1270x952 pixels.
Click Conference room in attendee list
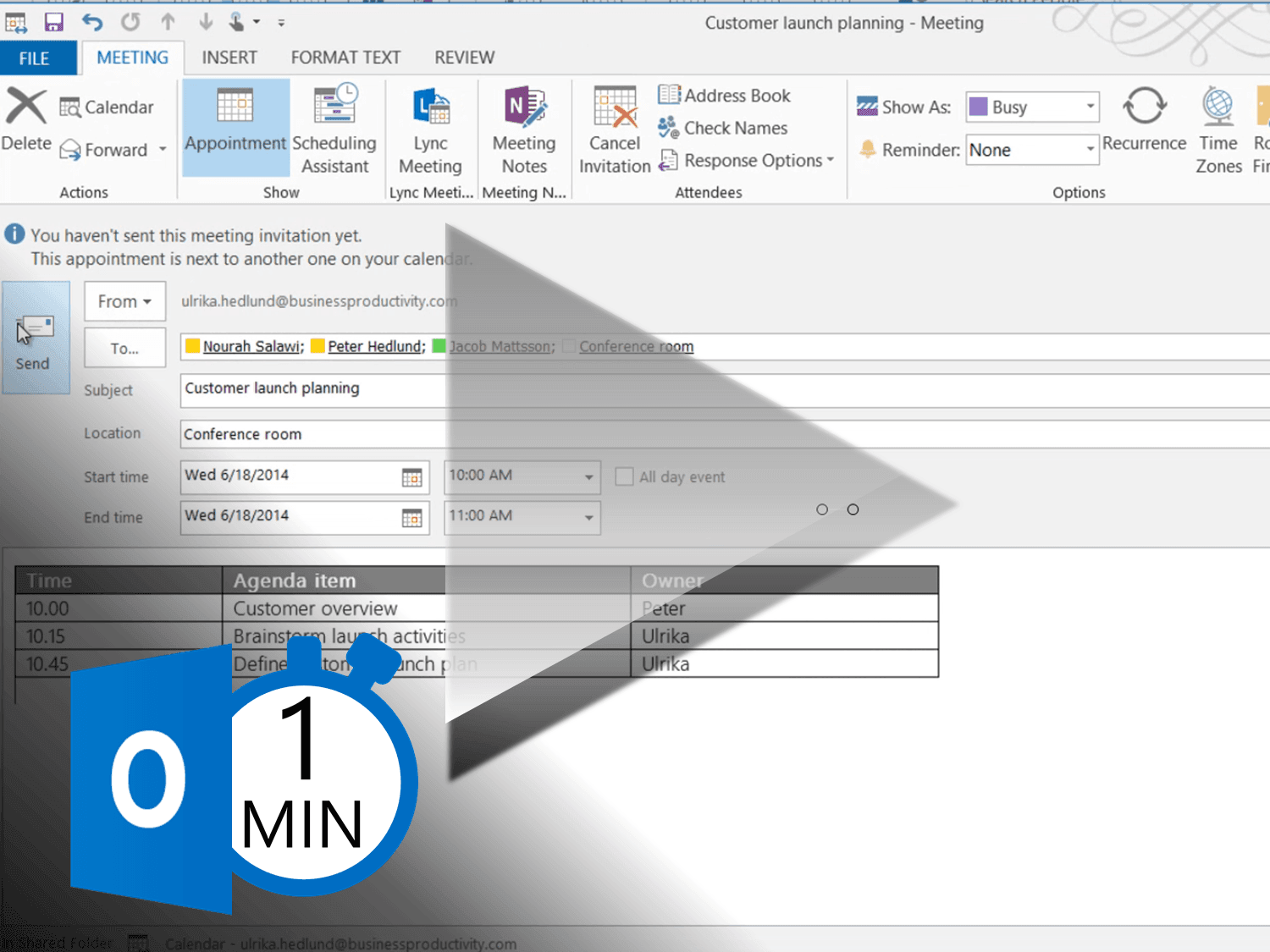tap(636, 346)
